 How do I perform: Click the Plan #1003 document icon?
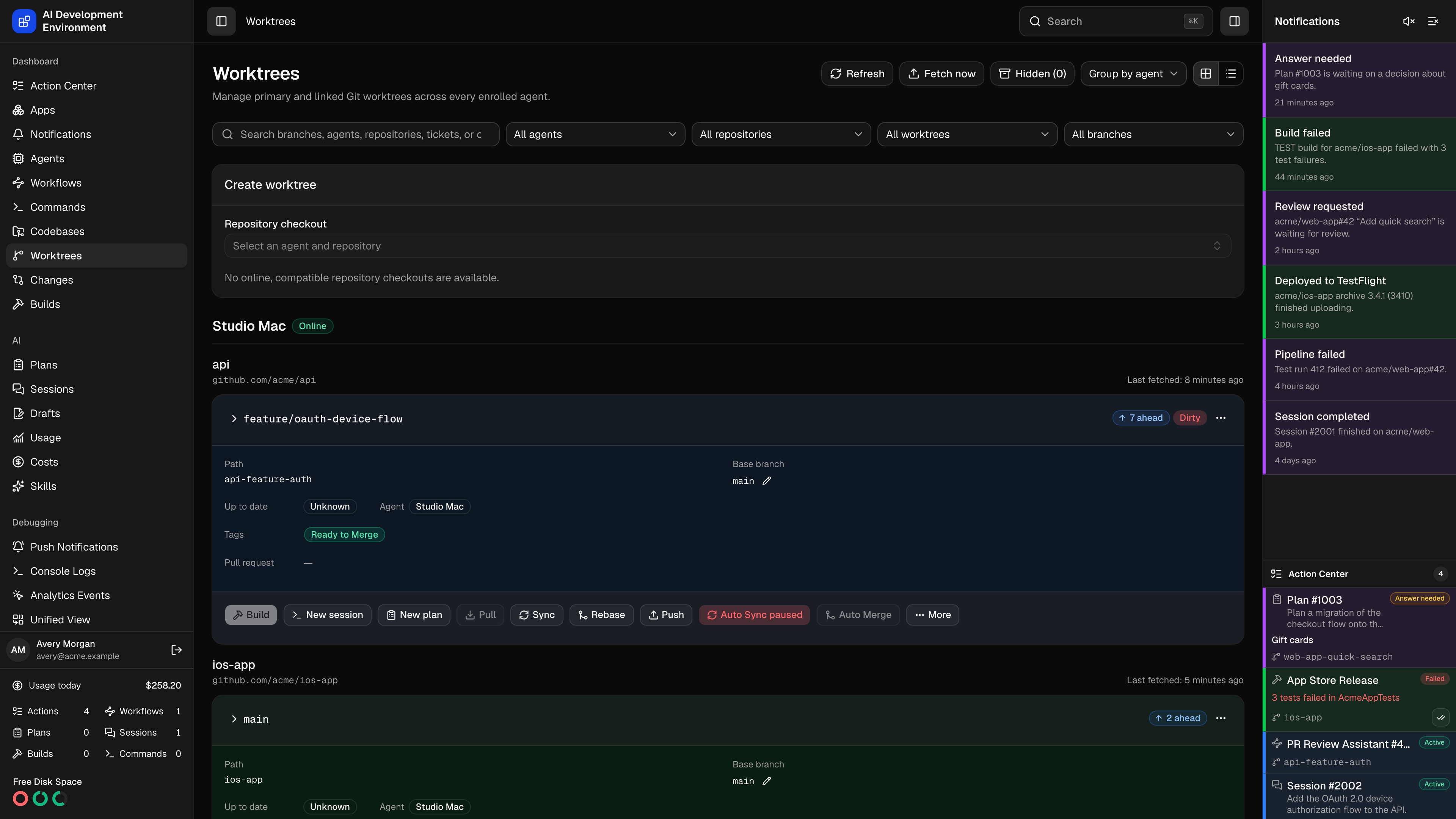1277,599
